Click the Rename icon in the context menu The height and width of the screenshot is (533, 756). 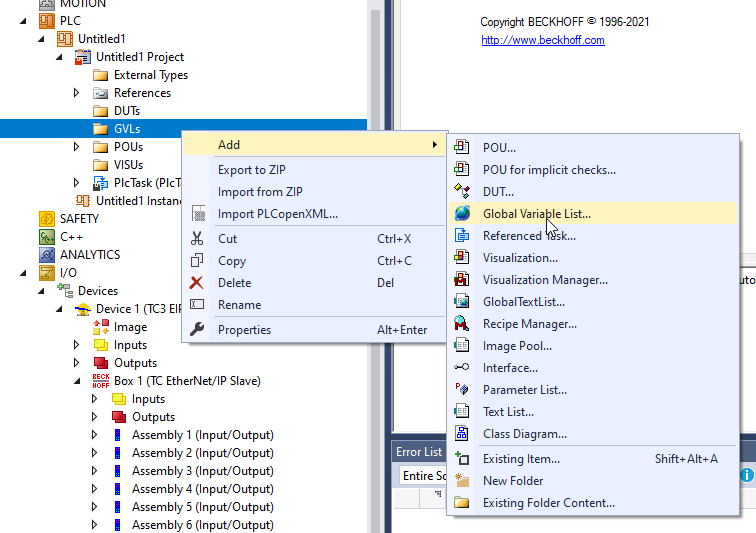(x=197, y=304)
